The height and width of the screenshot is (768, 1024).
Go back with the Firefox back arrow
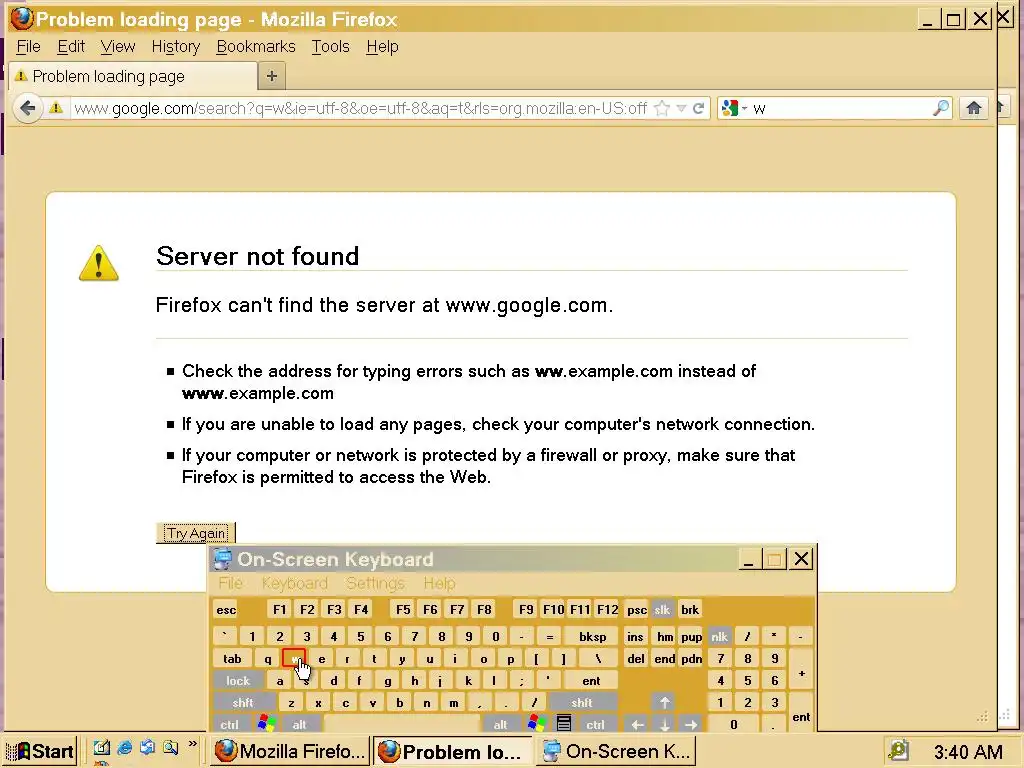pos(27,108)
